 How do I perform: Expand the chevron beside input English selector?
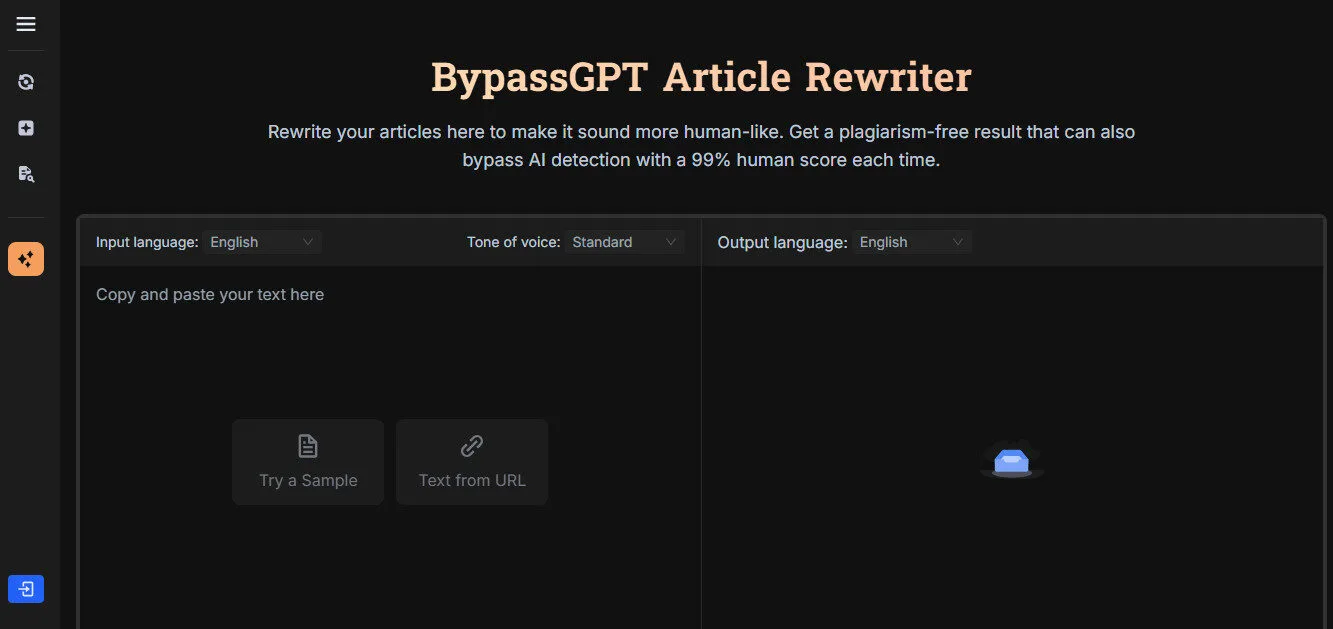pyautogui.click(x=308, y=241)
